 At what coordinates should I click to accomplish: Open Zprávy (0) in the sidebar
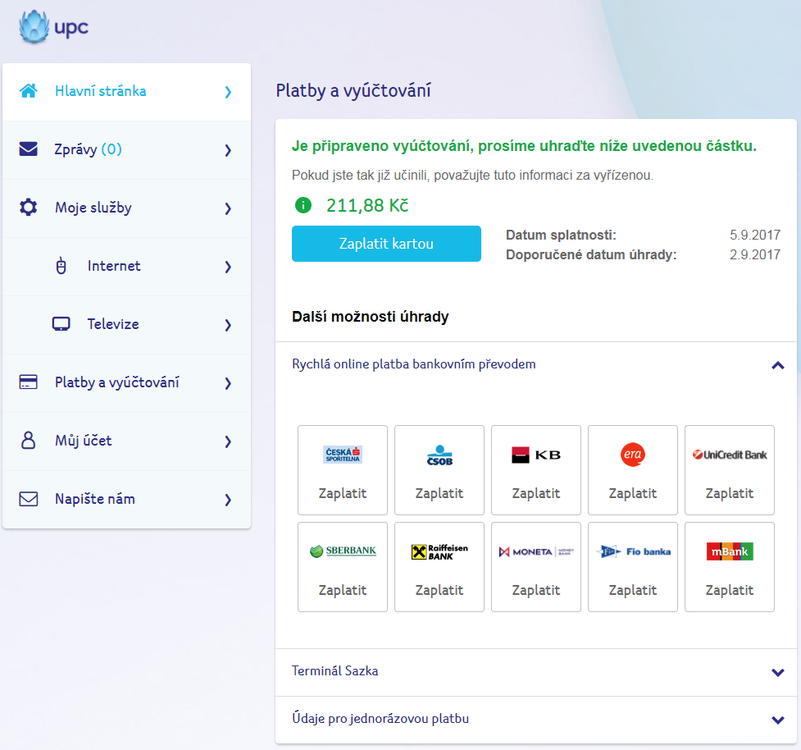point(127,150)
